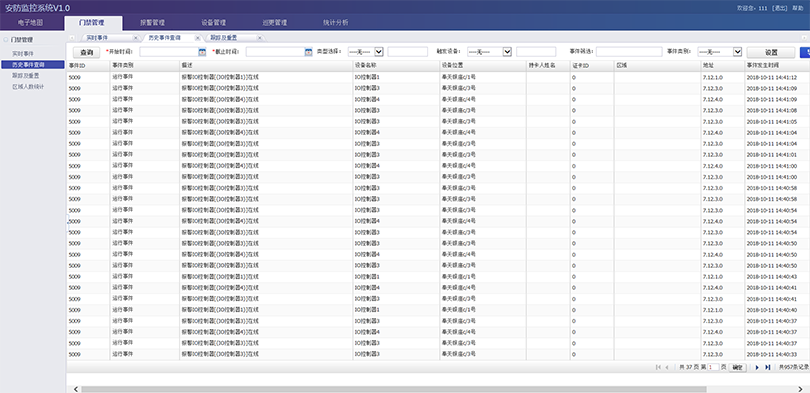The height and width of the screenshot is (393, 810).
Task: Click the tab-scroll left arrow before 实时事件
Action: pos(72,38)
